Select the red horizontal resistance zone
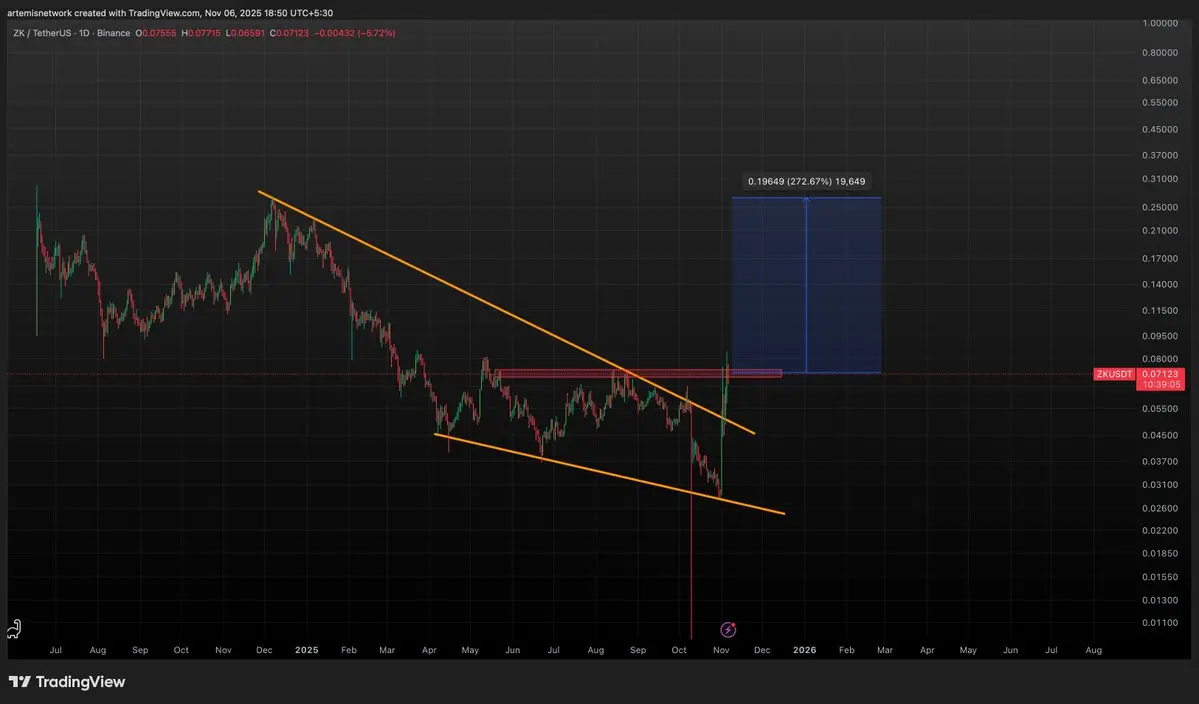 638,374
